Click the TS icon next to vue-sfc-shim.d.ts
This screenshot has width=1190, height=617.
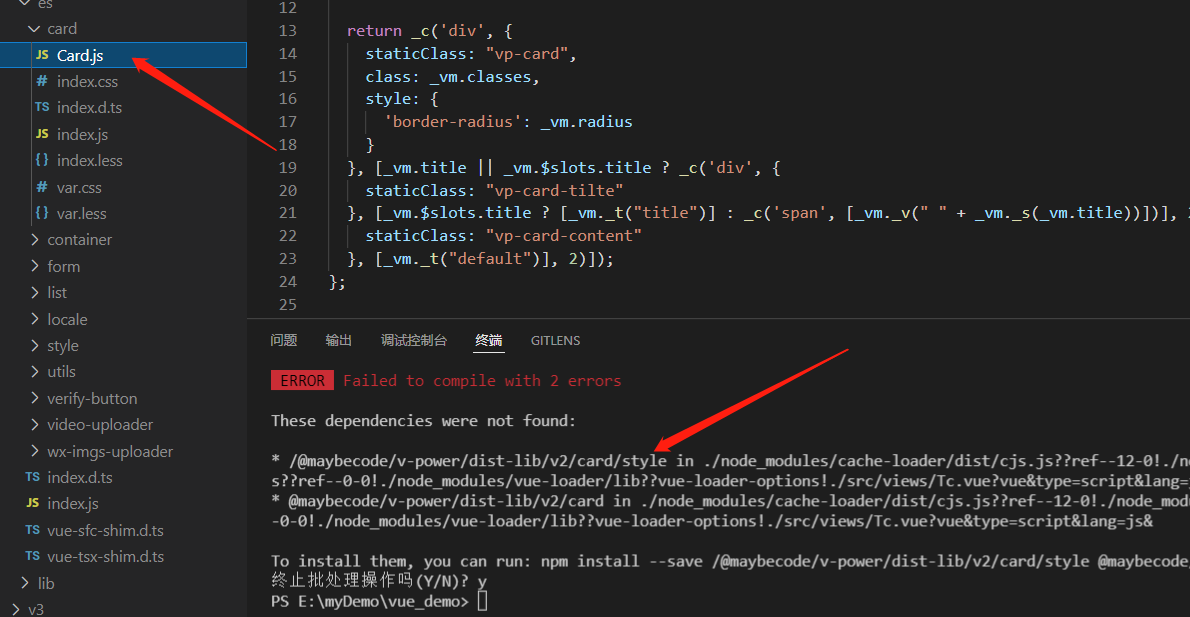point(33,530)
